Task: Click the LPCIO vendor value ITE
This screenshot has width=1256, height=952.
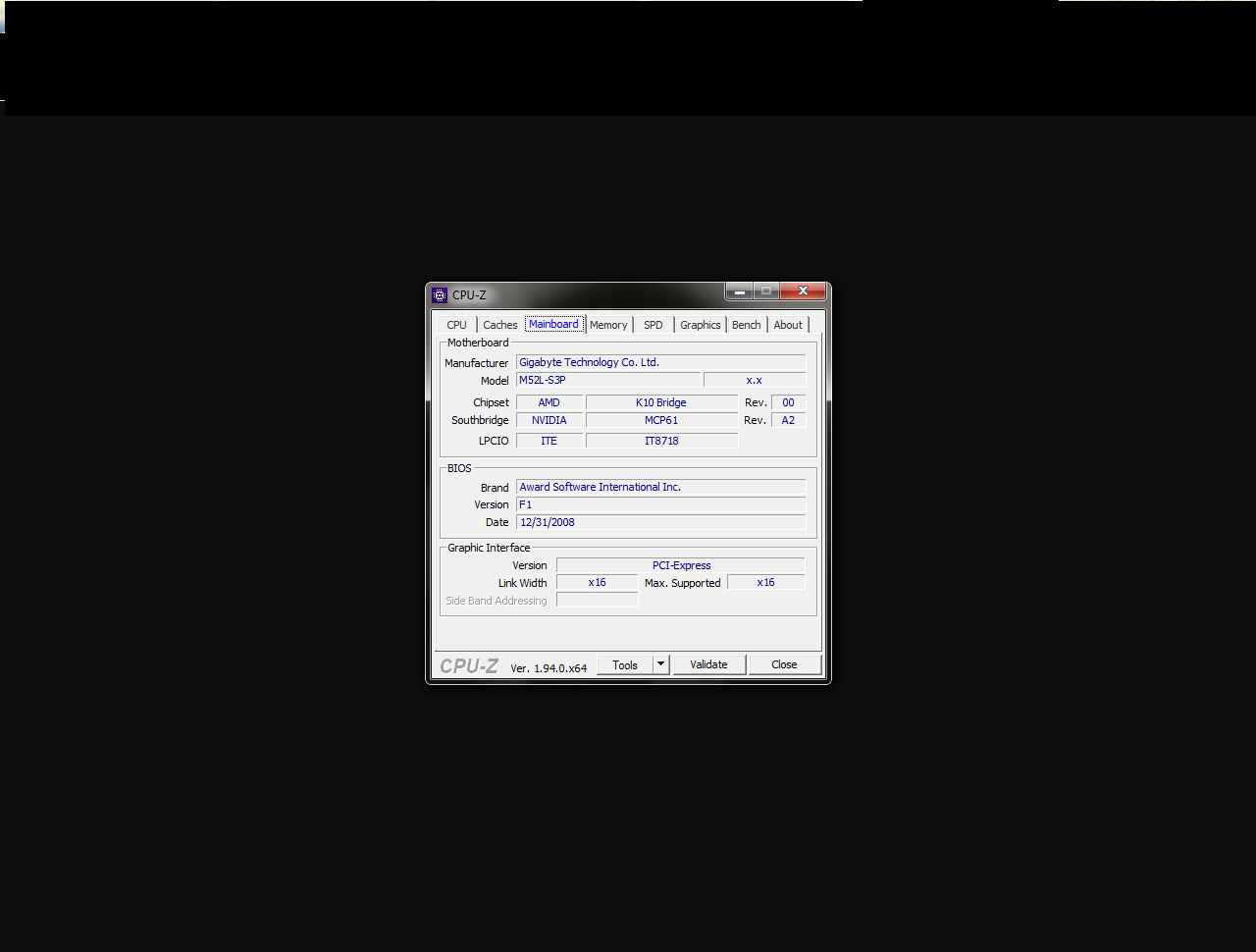Action: (549, 441)
